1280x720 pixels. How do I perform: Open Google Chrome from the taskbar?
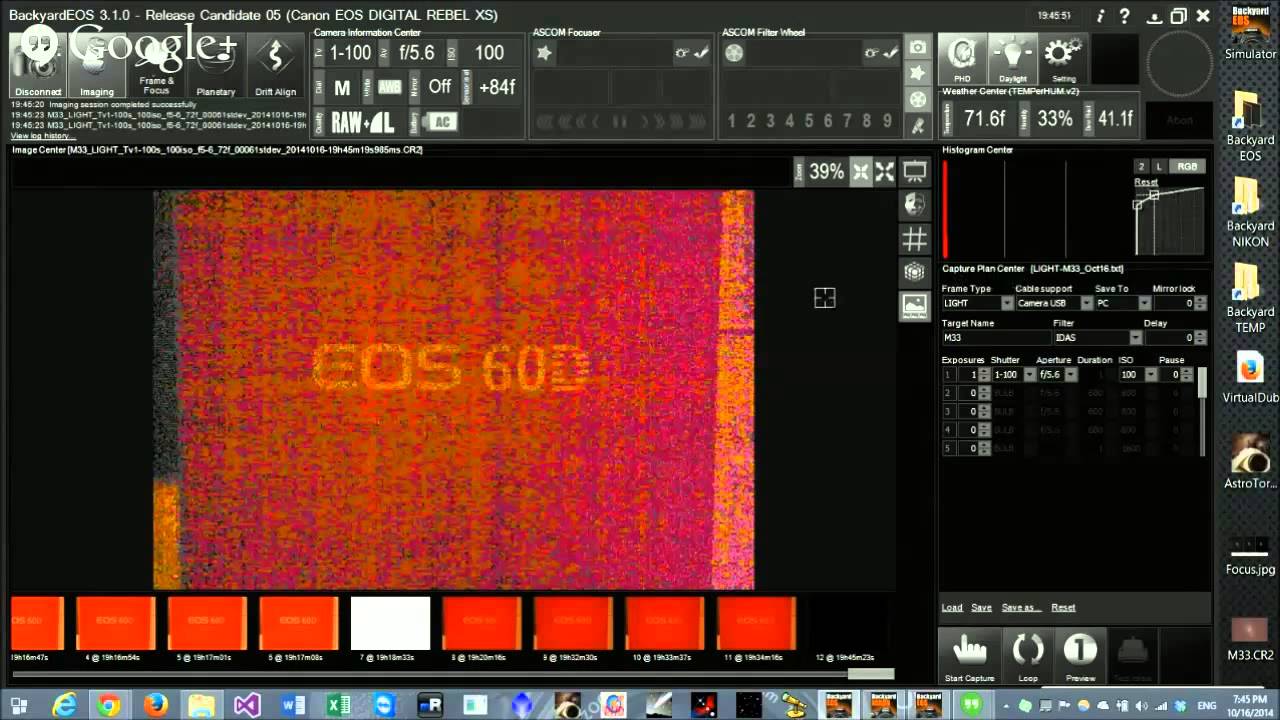(x=109, y=705)
